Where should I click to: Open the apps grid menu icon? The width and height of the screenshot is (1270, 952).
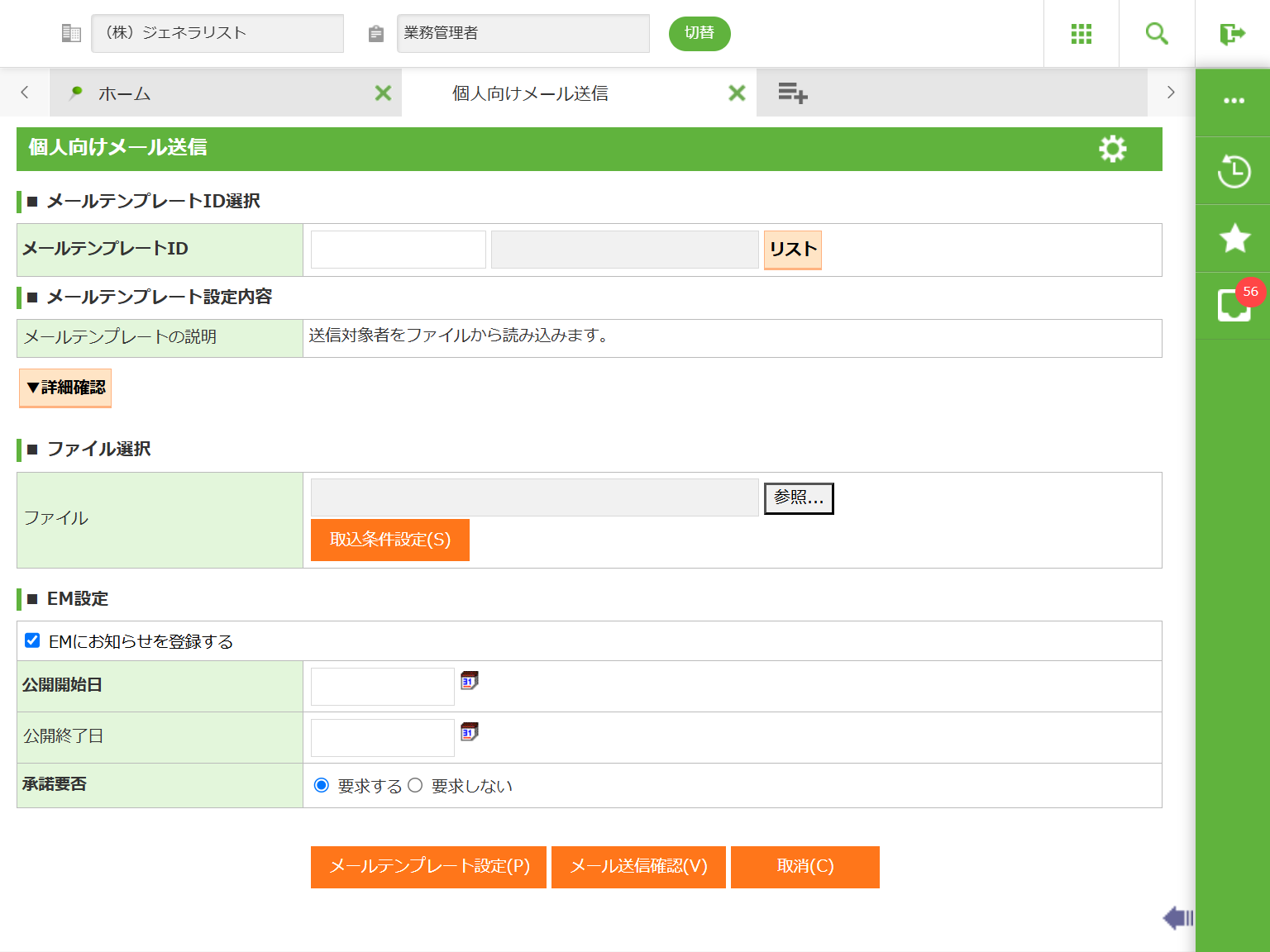1081,34
